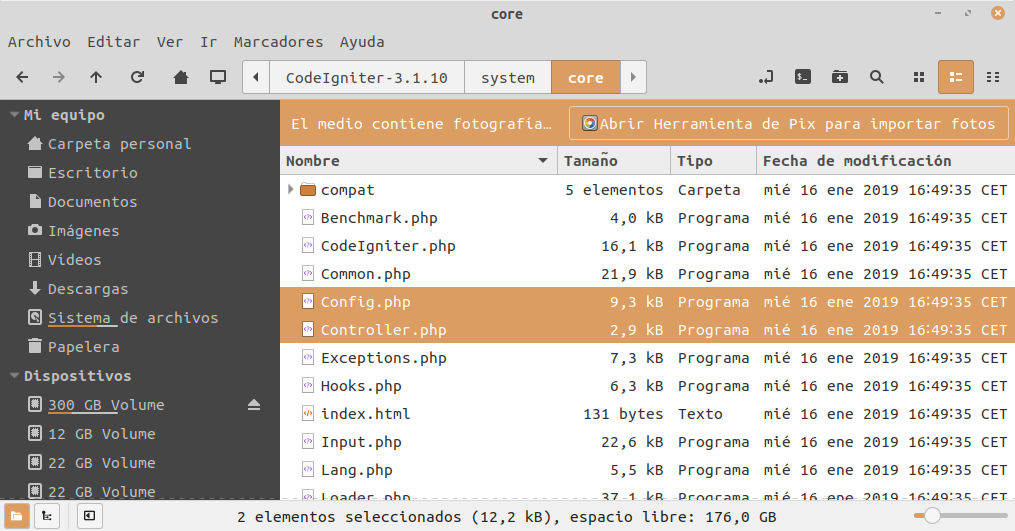
Task: Open the Ver menu
Action: click(x=170, y=42)
